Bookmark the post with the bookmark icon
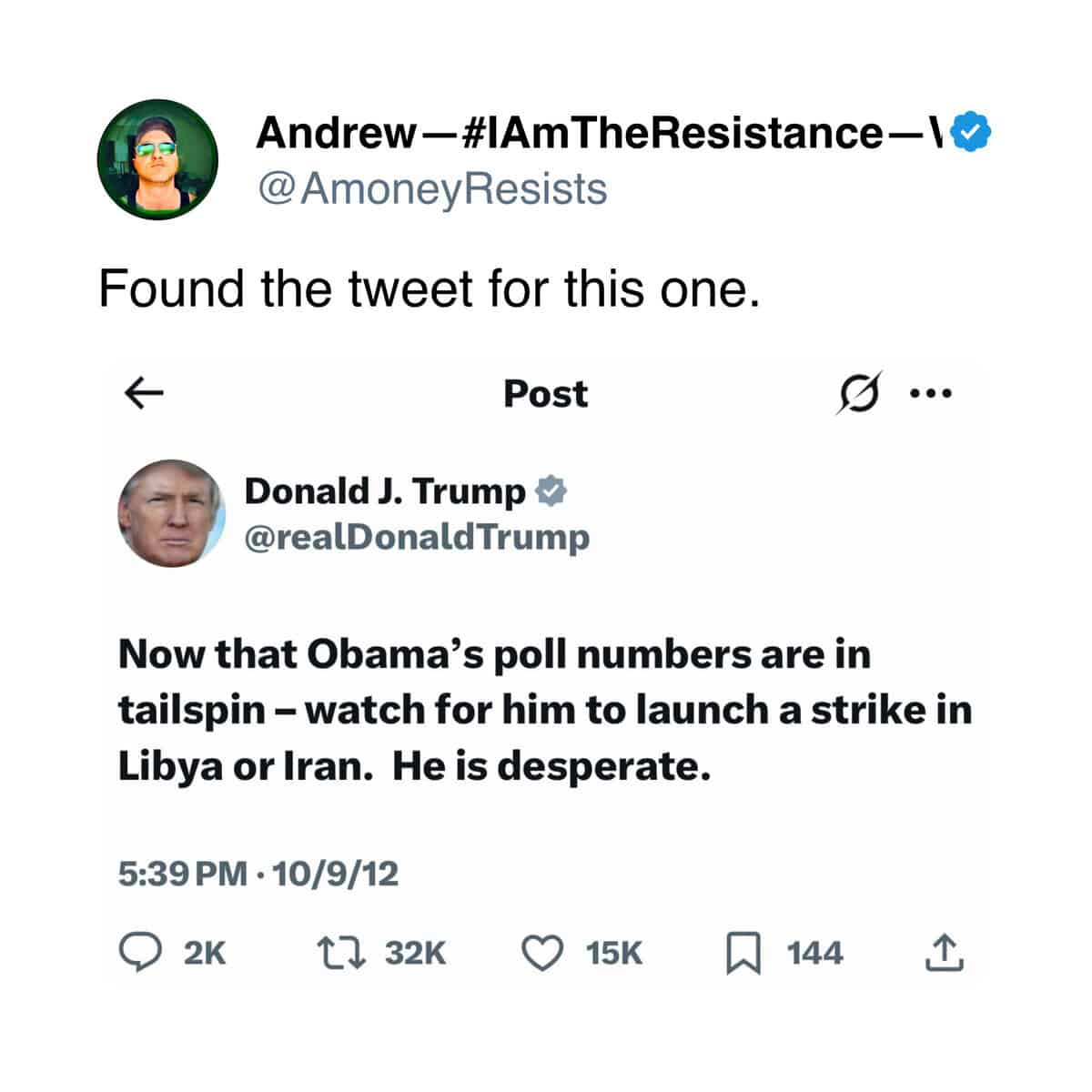 [x=743, y=954]
